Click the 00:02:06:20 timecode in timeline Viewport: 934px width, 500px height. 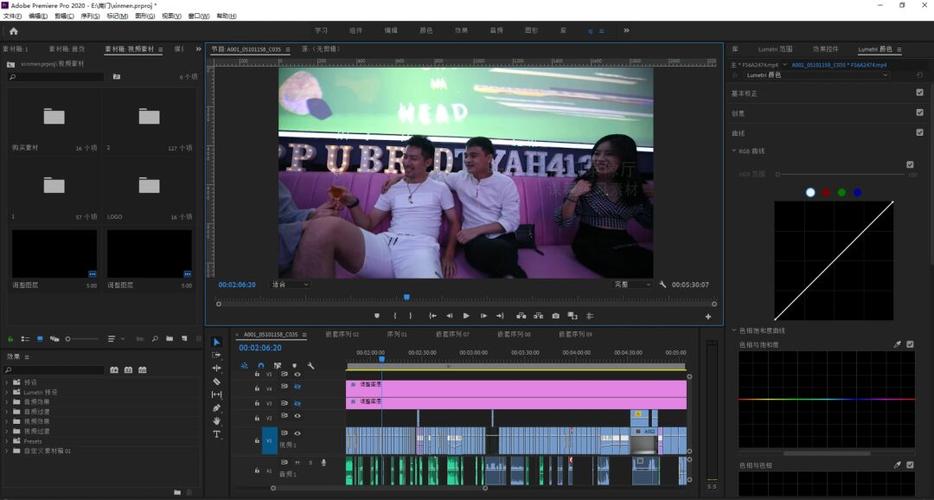[260, 348]
